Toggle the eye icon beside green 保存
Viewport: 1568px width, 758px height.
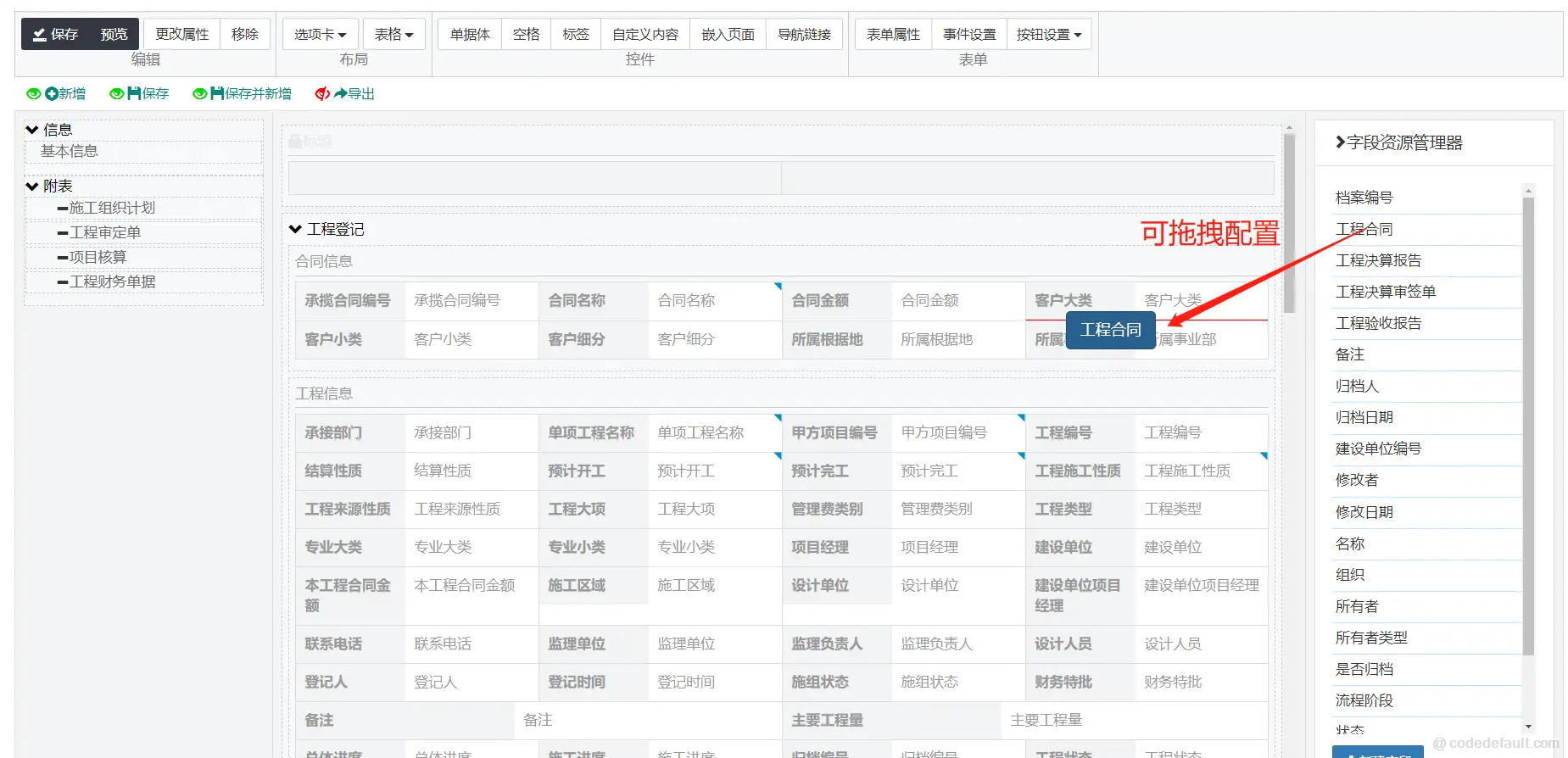click(116, 94)
